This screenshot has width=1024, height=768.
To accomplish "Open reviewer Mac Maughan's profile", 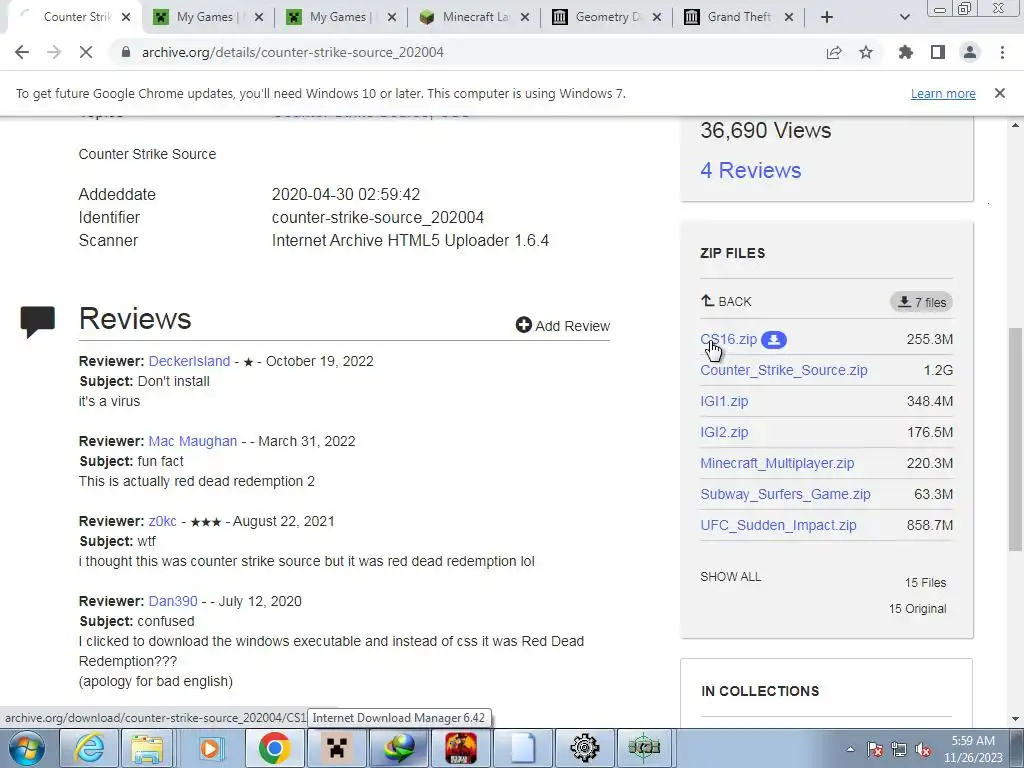I will click(x=193, y=441).
